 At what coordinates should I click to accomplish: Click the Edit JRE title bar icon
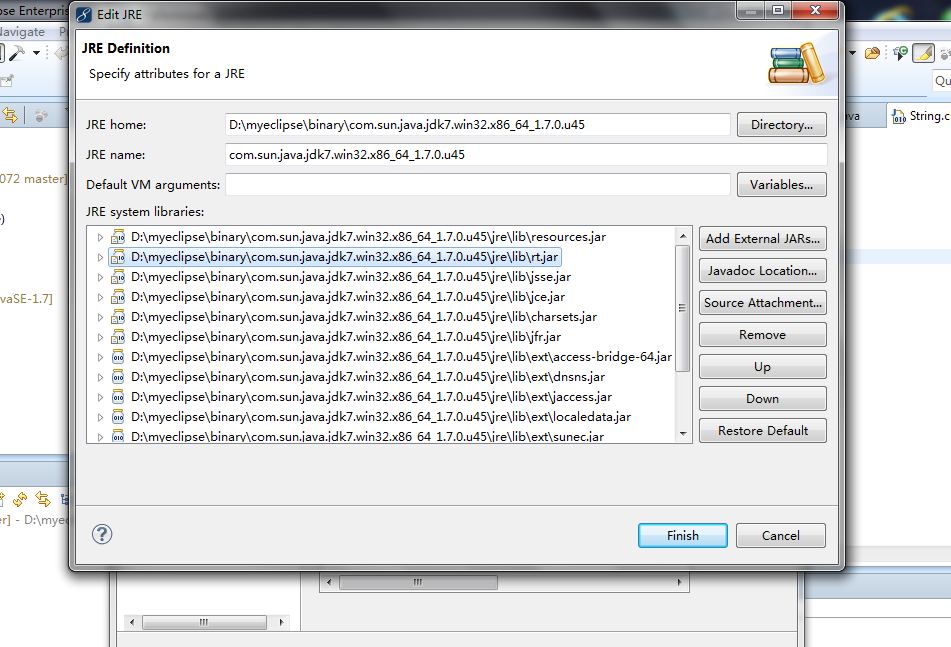click(84, 15)
